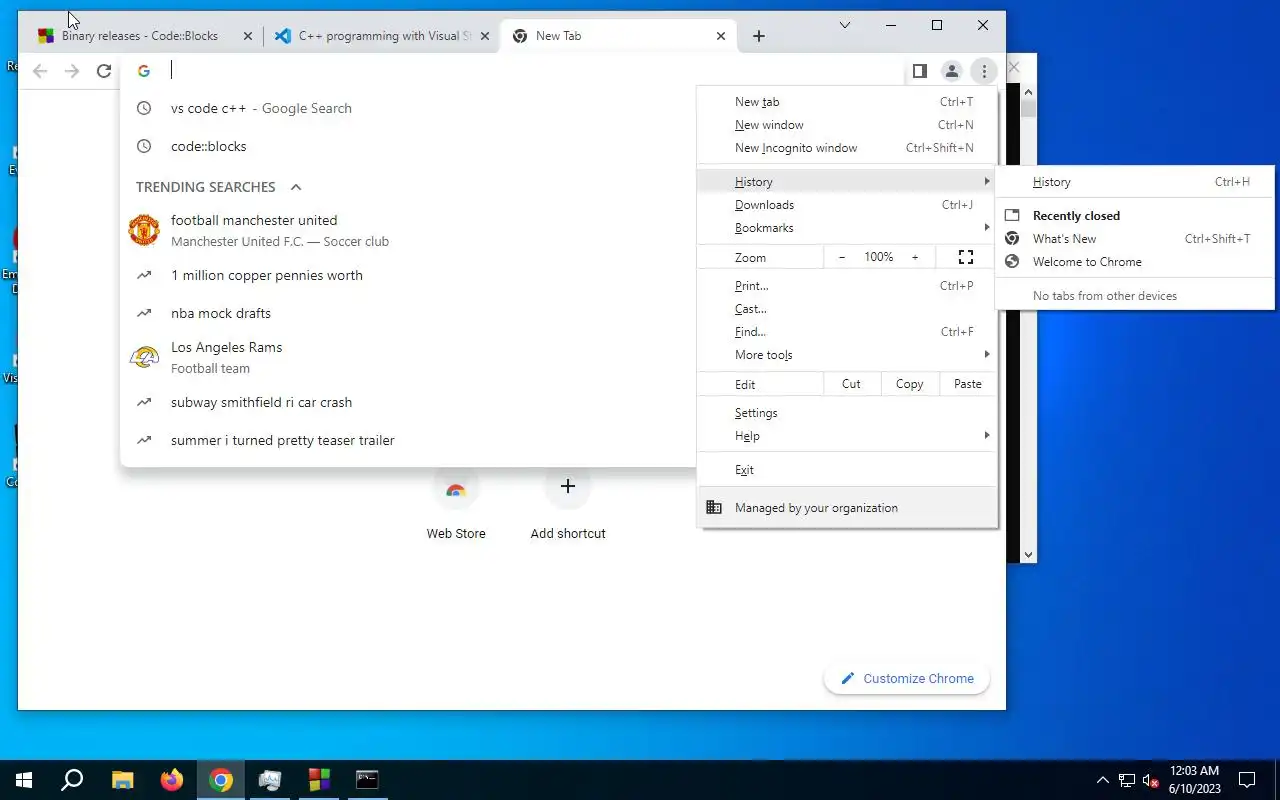Choose Cast... from the menu

coord(847,309)
